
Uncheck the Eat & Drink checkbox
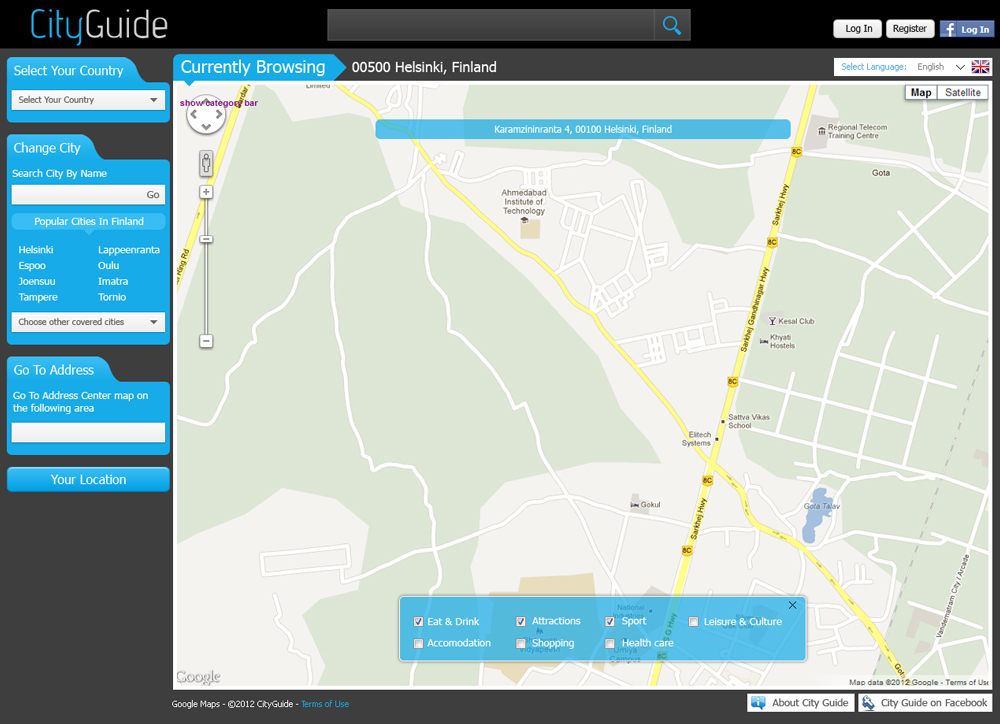click(x=419, y=622)
